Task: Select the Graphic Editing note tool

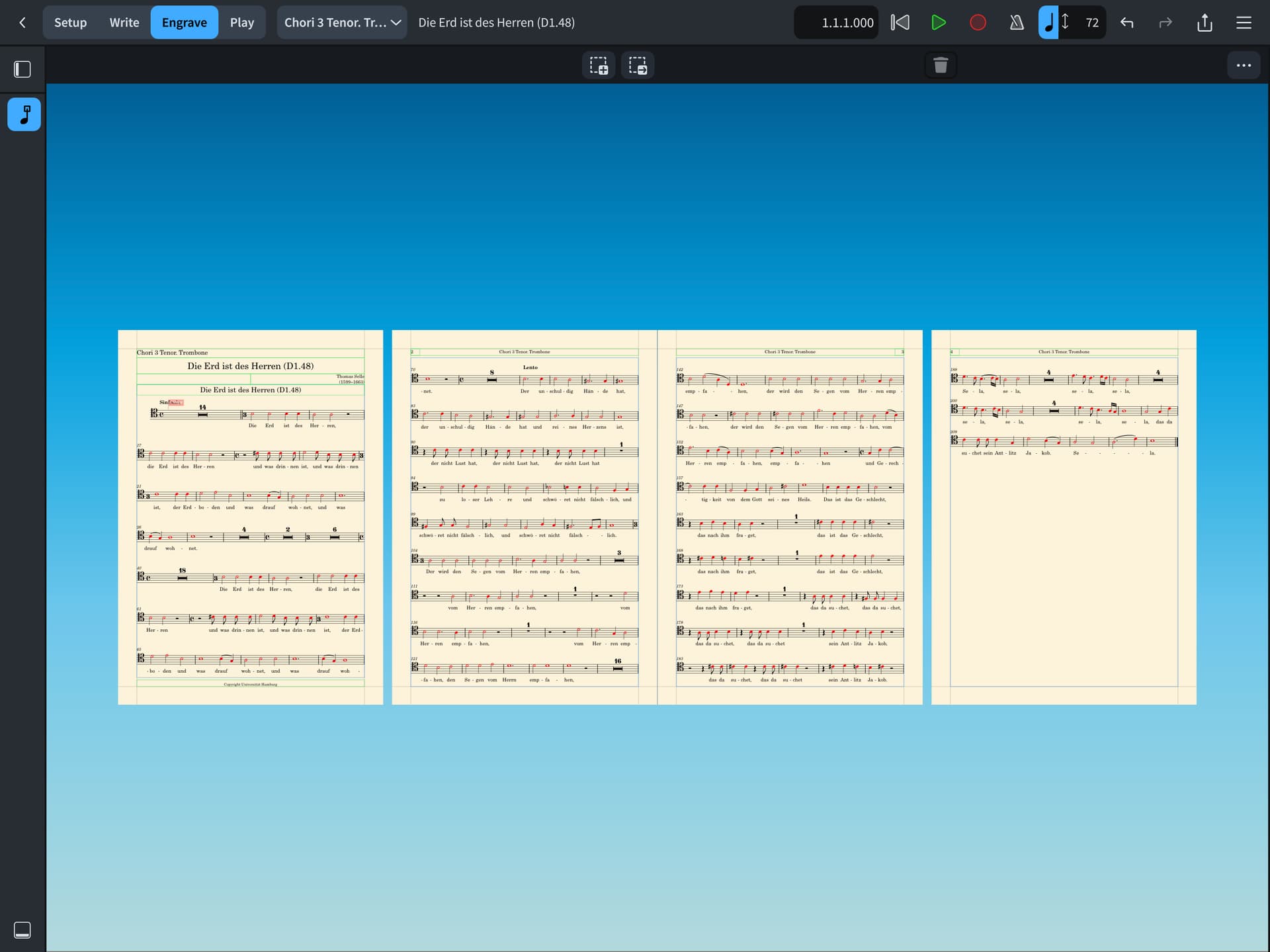Action: (24, 114)
